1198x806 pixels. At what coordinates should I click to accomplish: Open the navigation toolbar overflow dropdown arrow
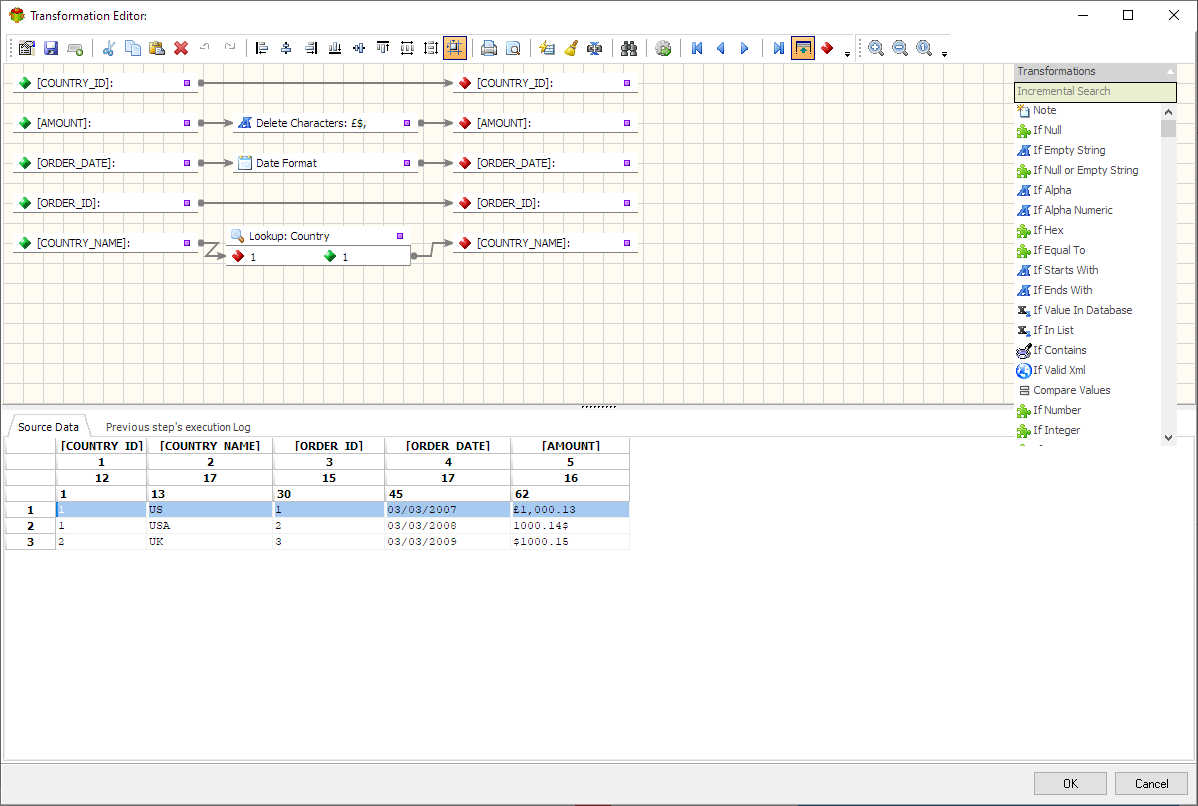(848, 54)
